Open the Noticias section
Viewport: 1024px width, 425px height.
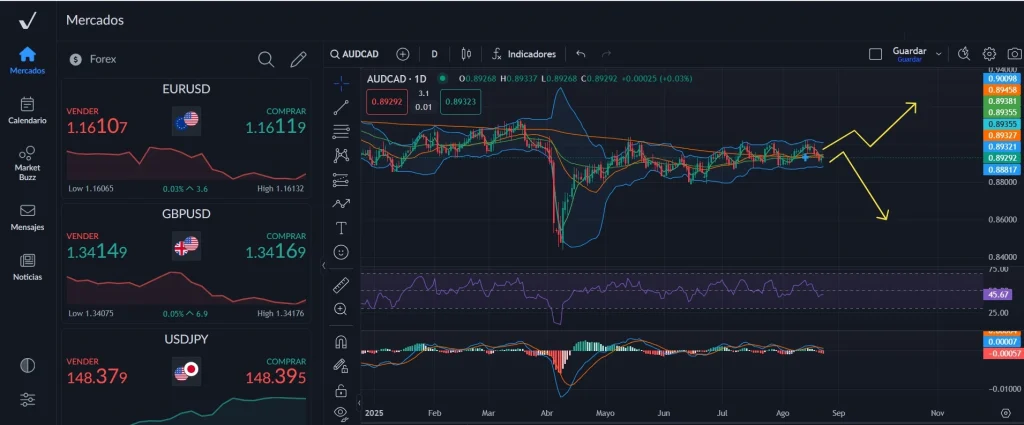(x=27, y=268)
